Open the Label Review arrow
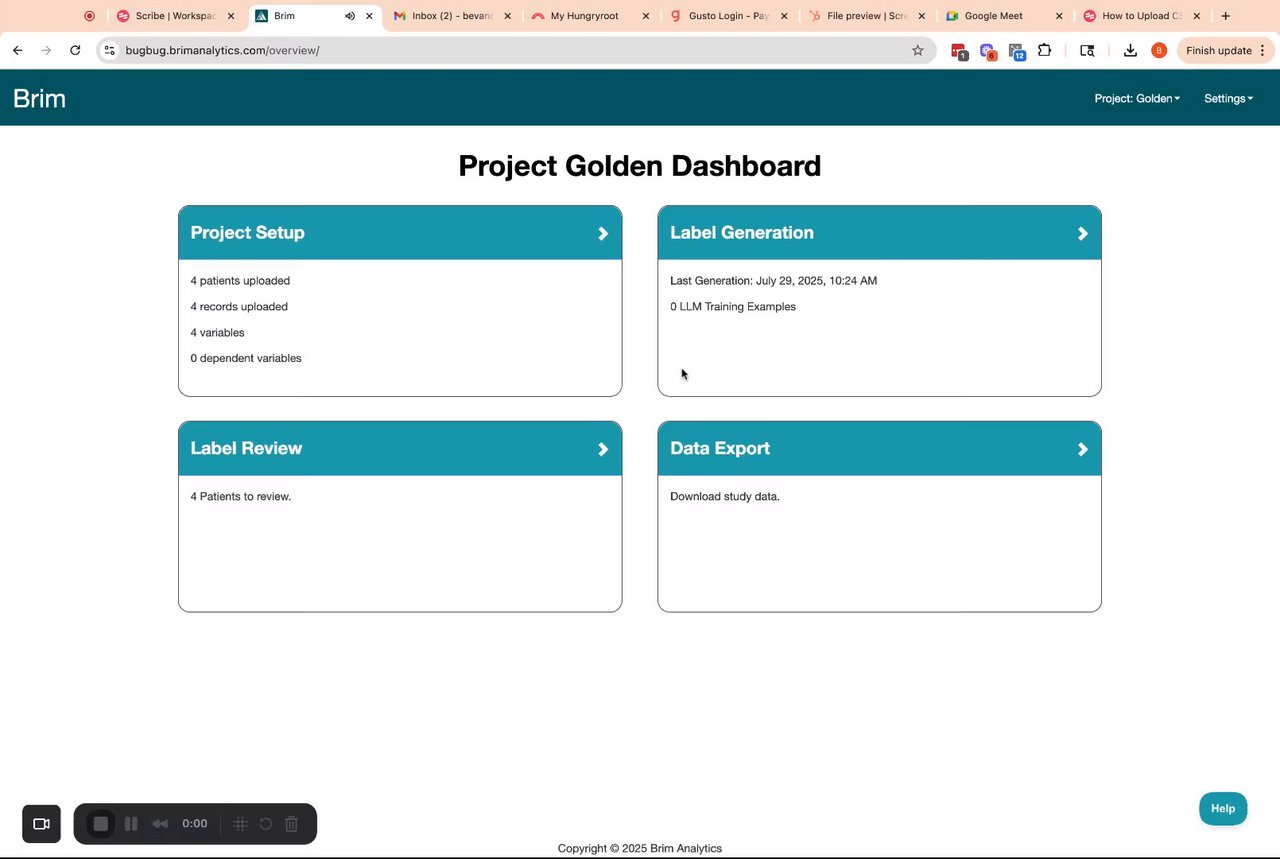This screenshot has width=1280, height=859. coord(603,449)
